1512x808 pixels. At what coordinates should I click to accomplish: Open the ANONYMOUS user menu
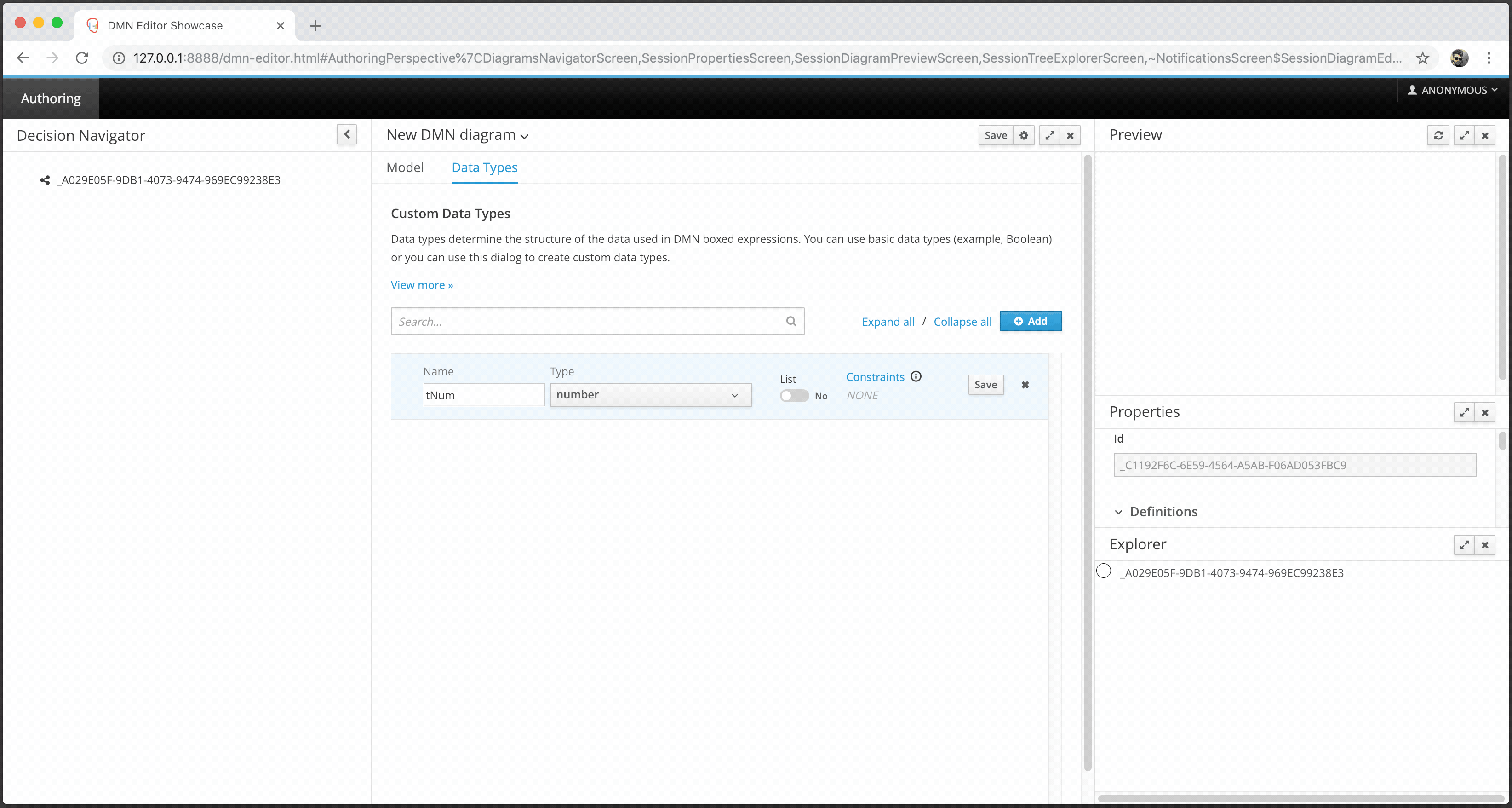tap(1452, 90)
